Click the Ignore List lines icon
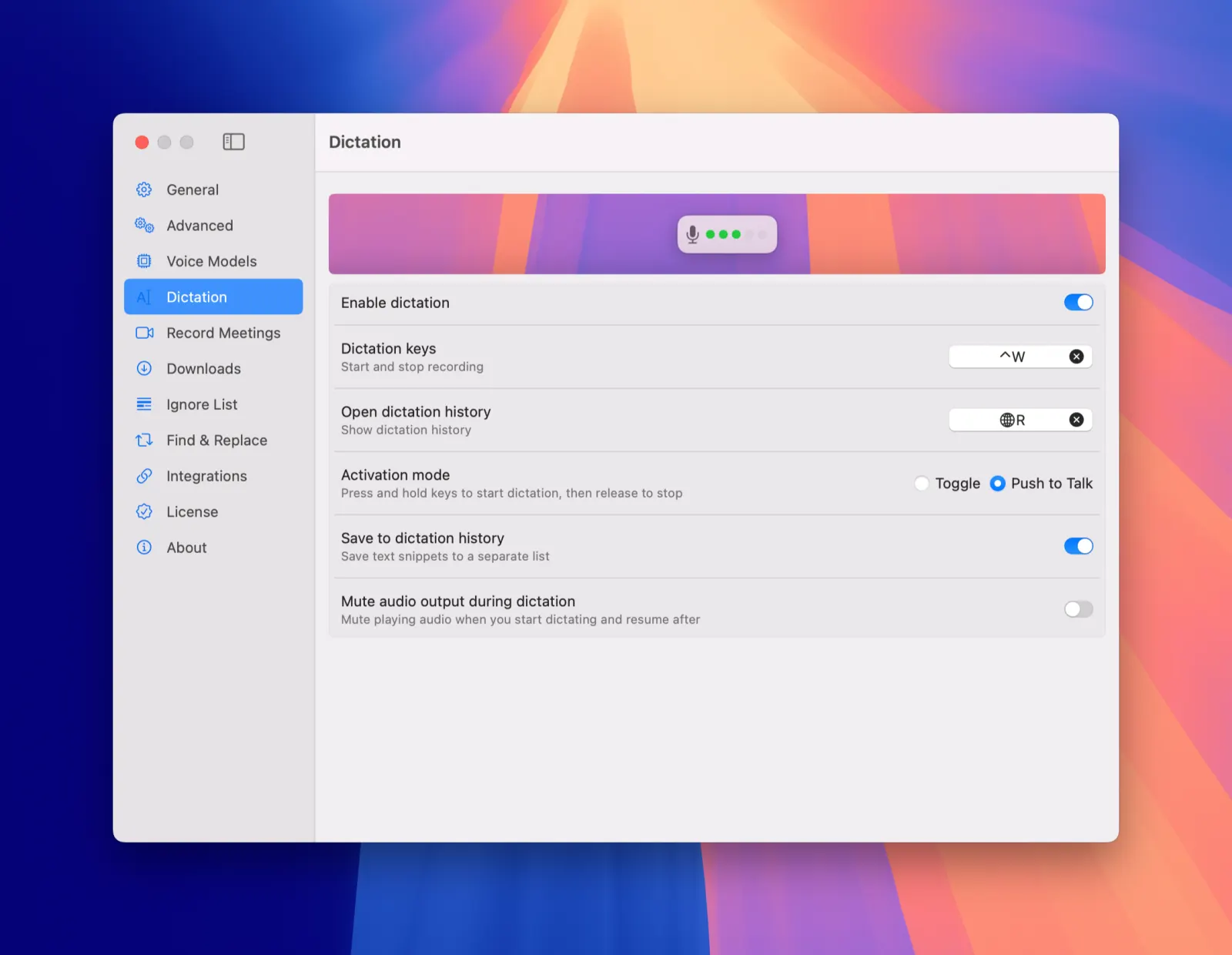 (x=144, y=404)
